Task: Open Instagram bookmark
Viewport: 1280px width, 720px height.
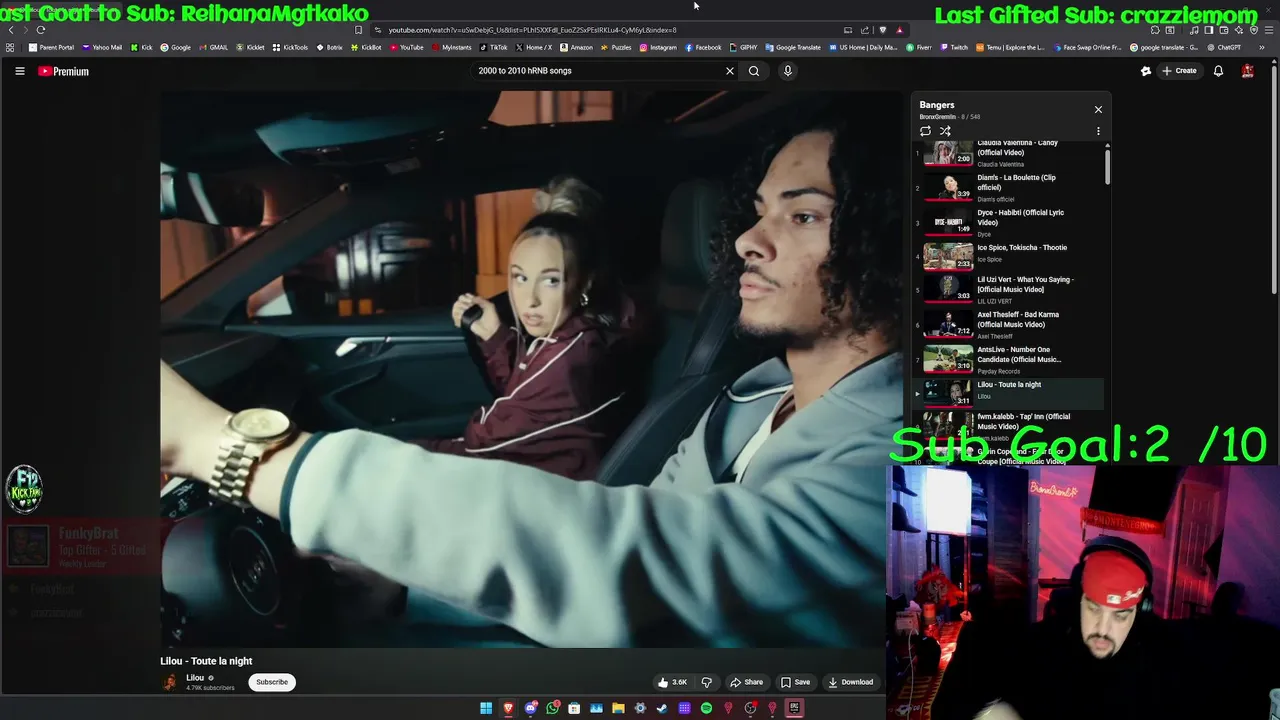Action: tap(658, 47)
